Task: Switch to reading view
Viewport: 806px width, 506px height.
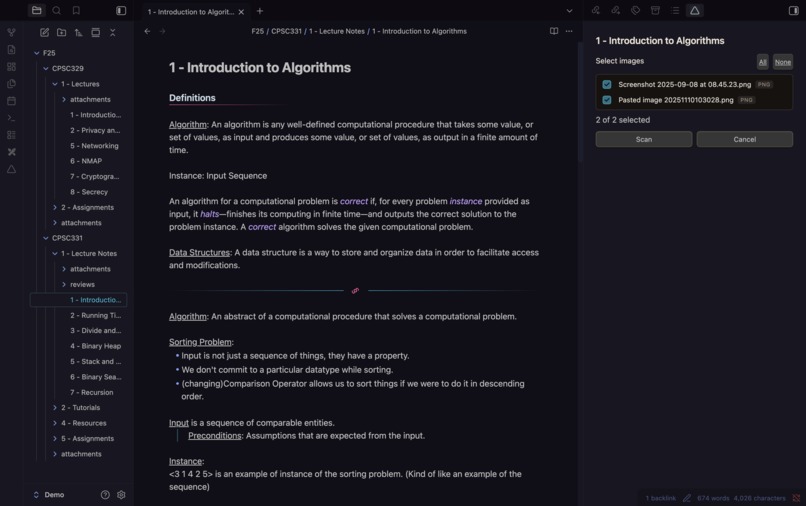Action: point(554,31)
